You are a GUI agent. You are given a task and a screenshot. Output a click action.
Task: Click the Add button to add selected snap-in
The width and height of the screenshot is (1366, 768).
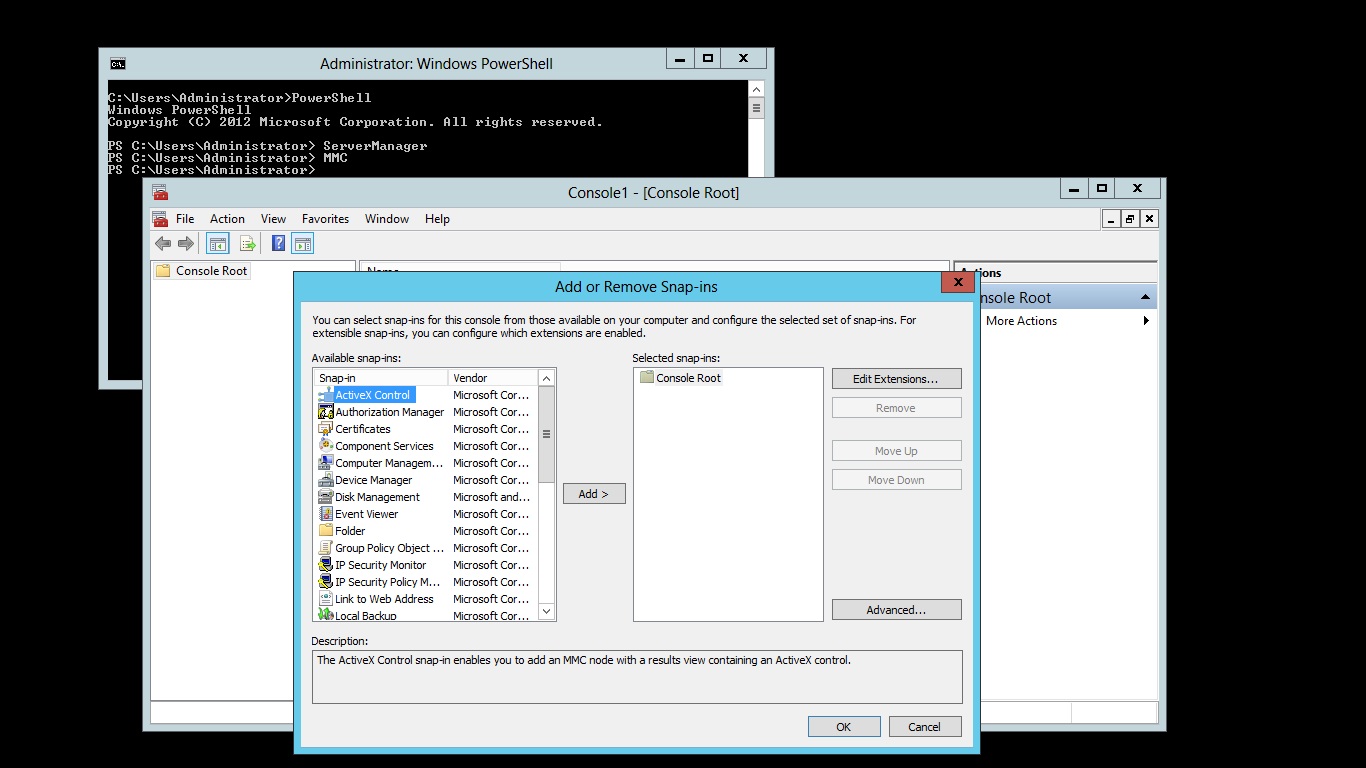coord(594,493)
